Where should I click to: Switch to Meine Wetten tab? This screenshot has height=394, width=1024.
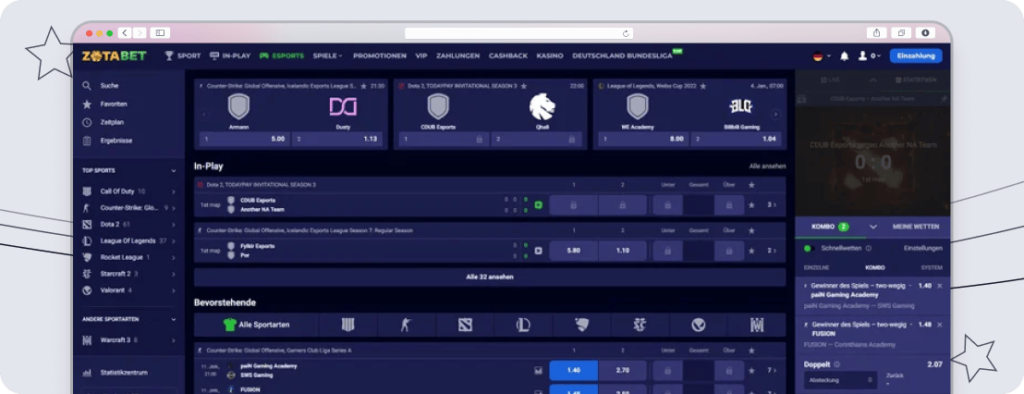pyautogui.click(x=916, y=227)
